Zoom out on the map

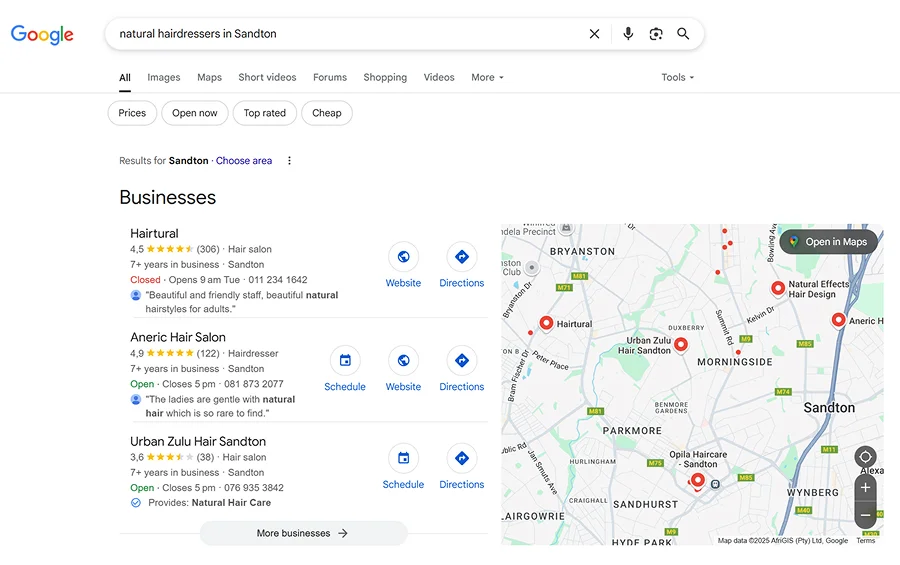(x=865, y=515)
